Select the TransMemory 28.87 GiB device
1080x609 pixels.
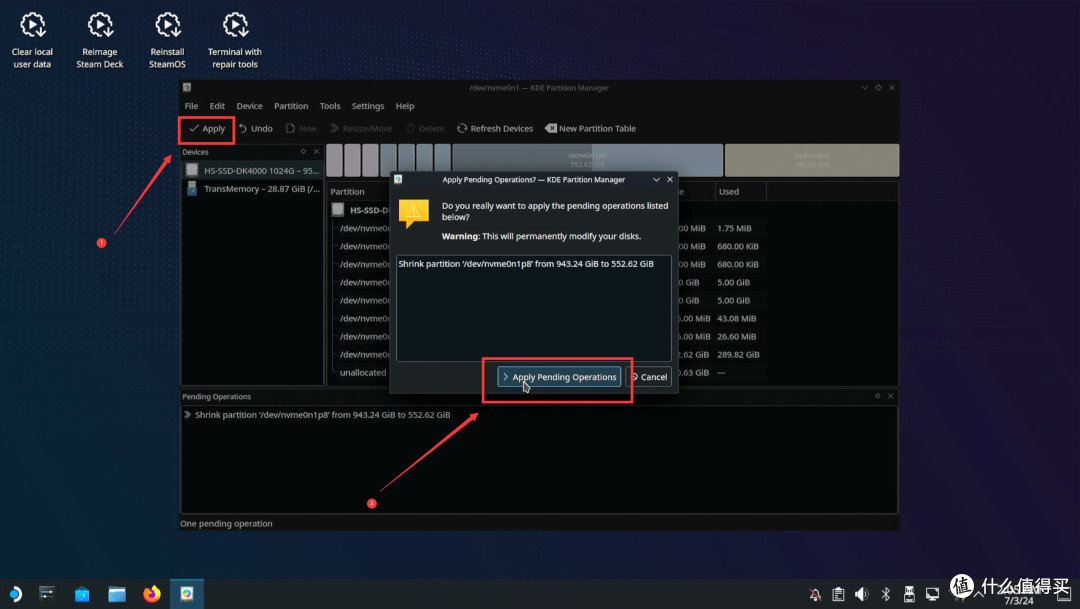click(252, 189)
